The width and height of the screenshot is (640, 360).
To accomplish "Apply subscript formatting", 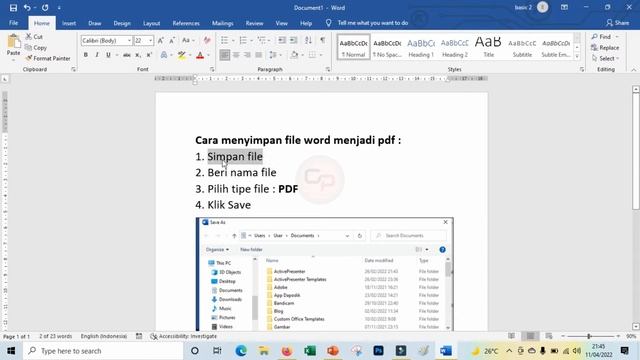I will click(138, 55).
